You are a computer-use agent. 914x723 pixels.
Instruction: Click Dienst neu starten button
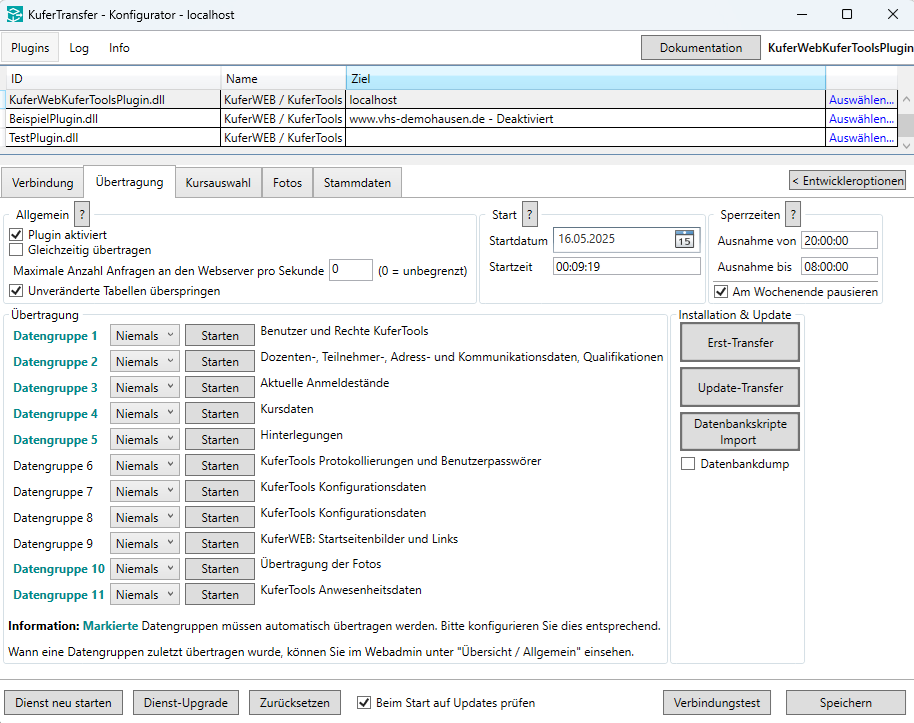(x=64, y=703)
